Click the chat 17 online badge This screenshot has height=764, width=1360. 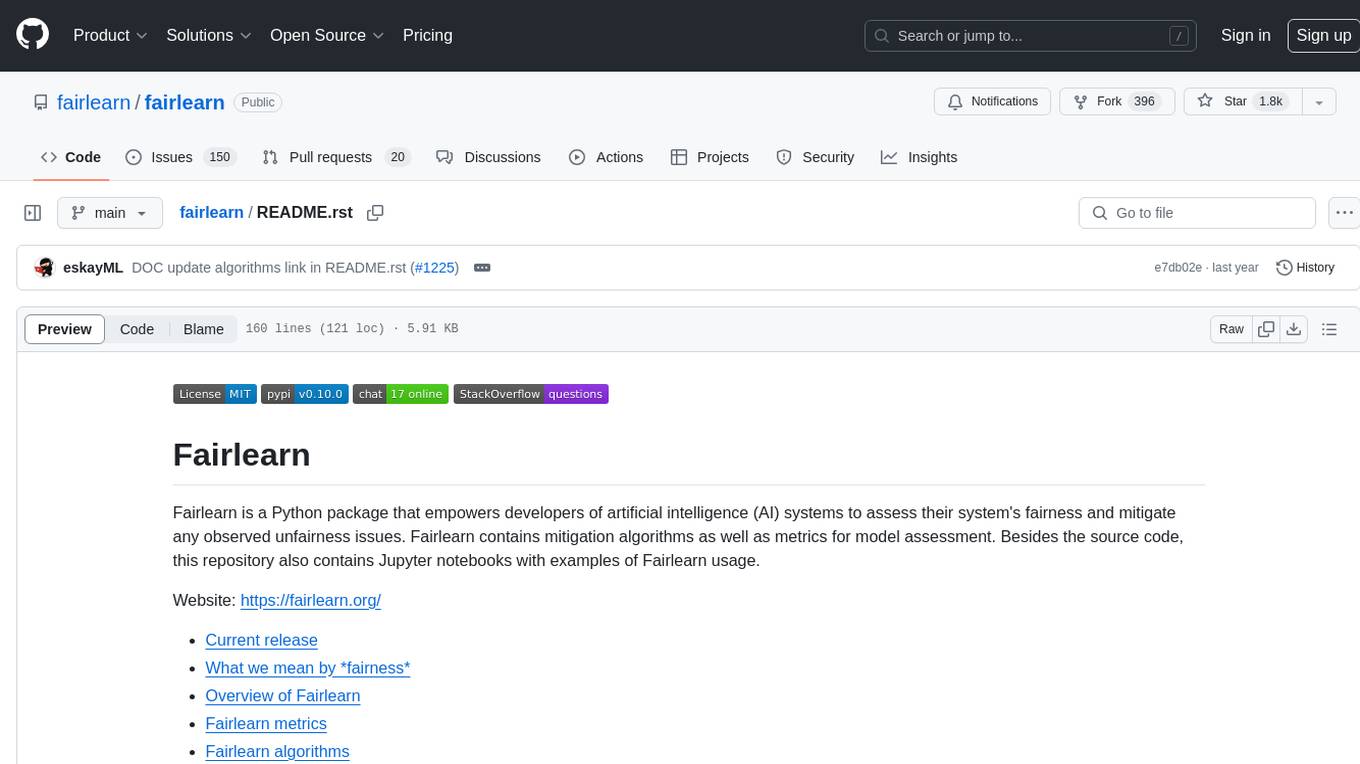point(401,394)
